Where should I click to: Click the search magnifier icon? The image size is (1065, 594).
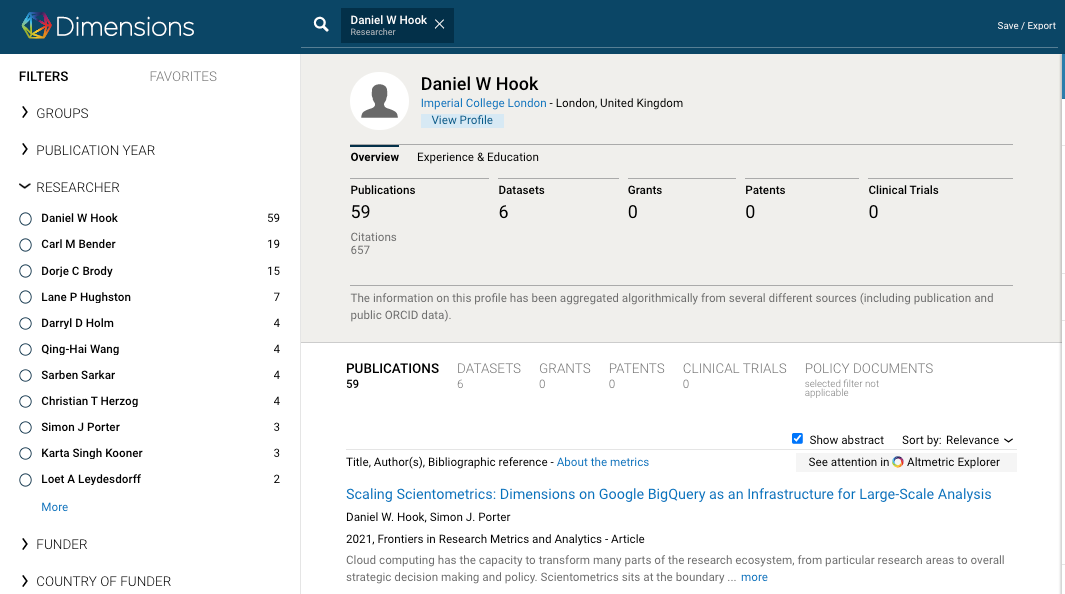(x=321, y=25)
